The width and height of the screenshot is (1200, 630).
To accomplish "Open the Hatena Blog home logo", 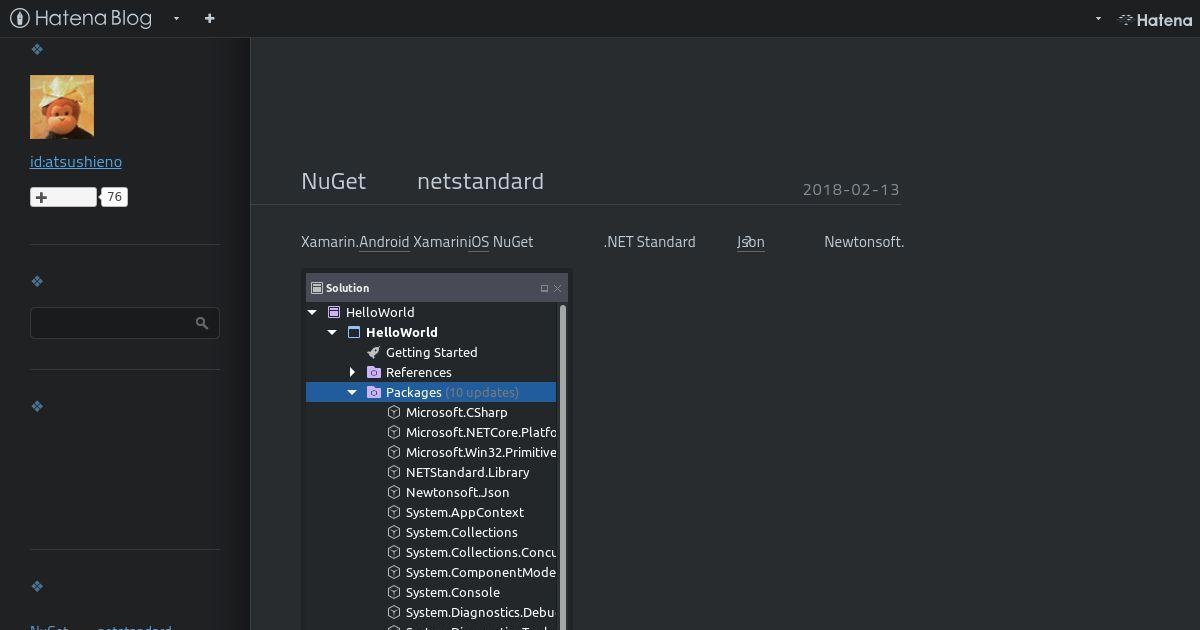I will pyautogui.click(x=81, y=18).
